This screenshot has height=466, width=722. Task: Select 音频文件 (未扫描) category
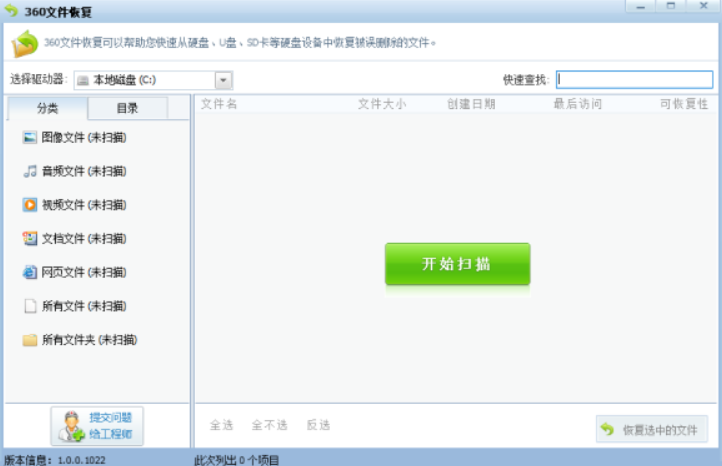(x=84, y=171)
